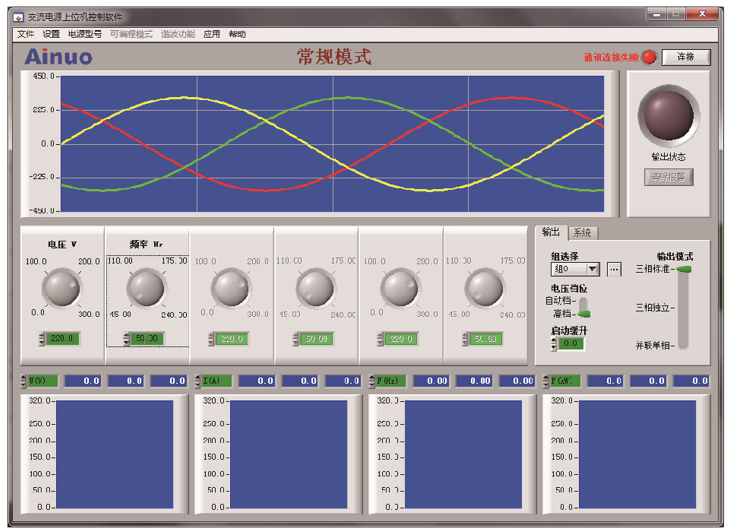Image resolution: width=730 pixels, height=531 pixels.
Task: Set output mode to 三相独立
Action: pyautogui.click(x=684, y=307)
